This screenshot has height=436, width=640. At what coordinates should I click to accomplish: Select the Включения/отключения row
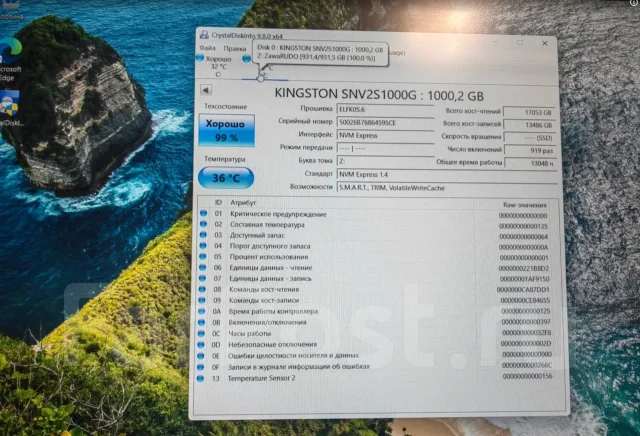376,323
